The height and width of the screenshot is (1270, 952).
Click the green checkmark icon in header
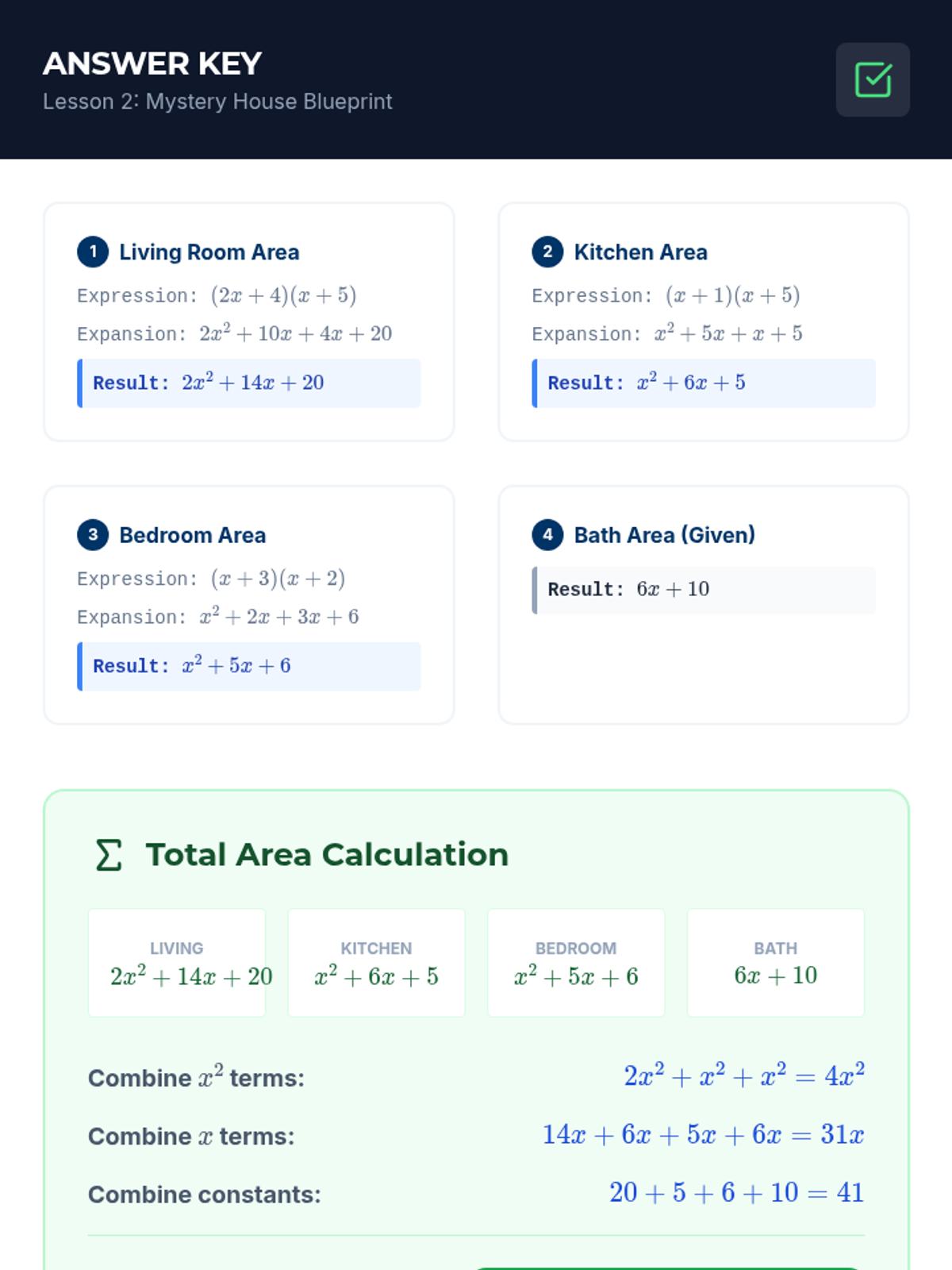point(873,80)
